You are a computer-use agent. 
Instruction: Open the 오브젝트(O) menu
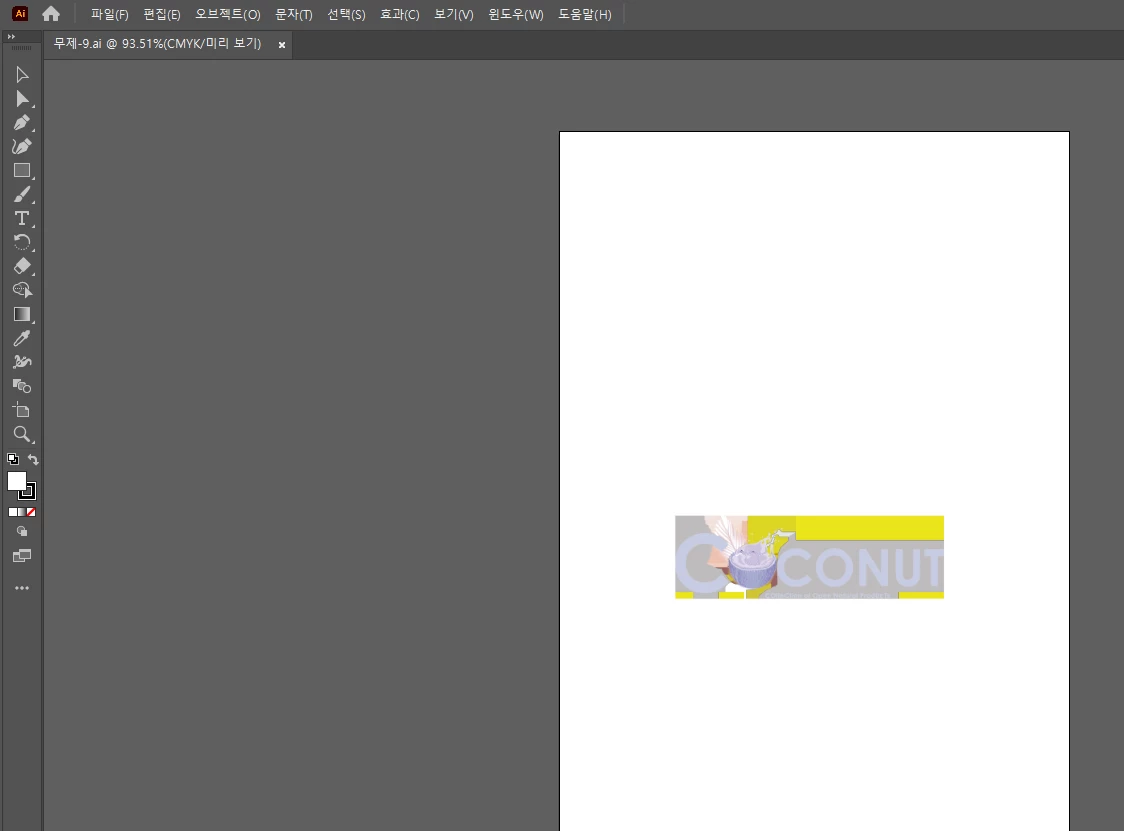tap(228, 14)
